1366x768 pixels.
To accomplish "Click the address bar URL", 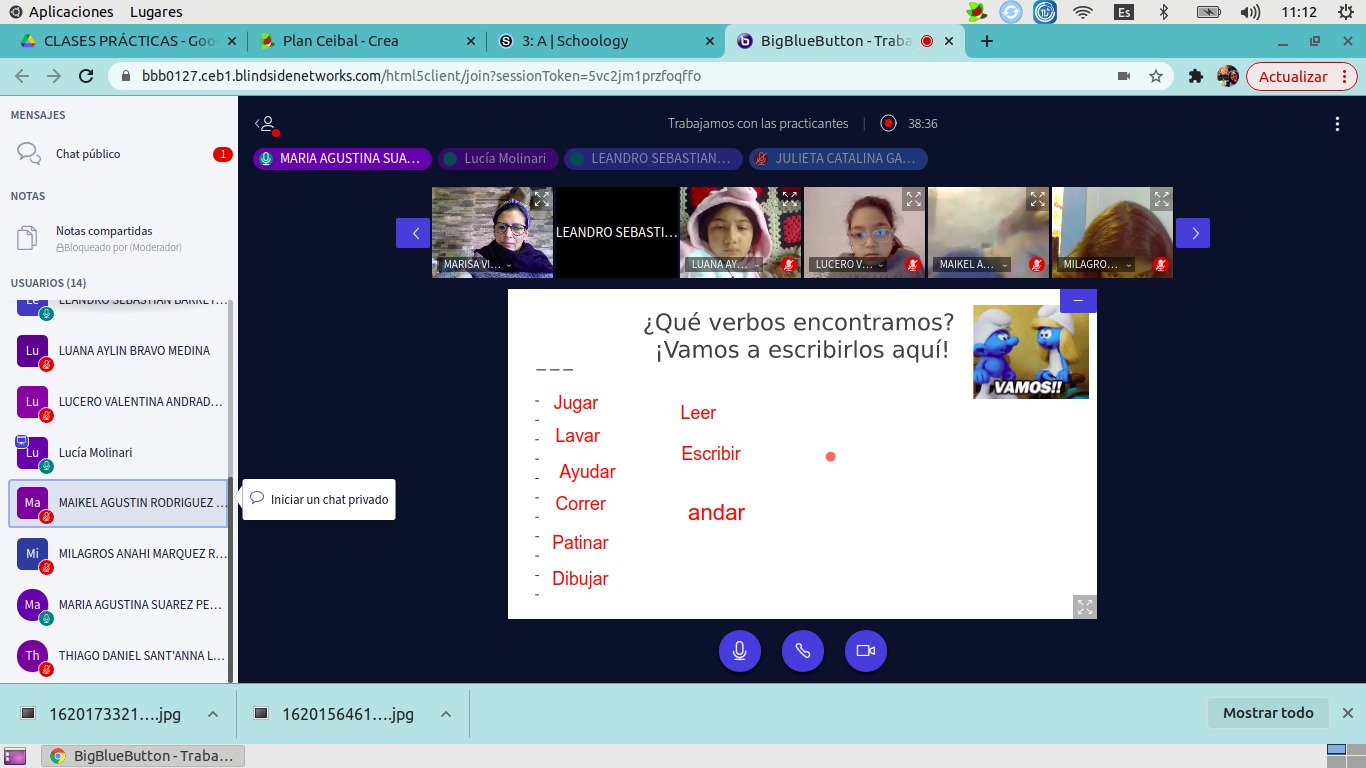I will point(421,76).
